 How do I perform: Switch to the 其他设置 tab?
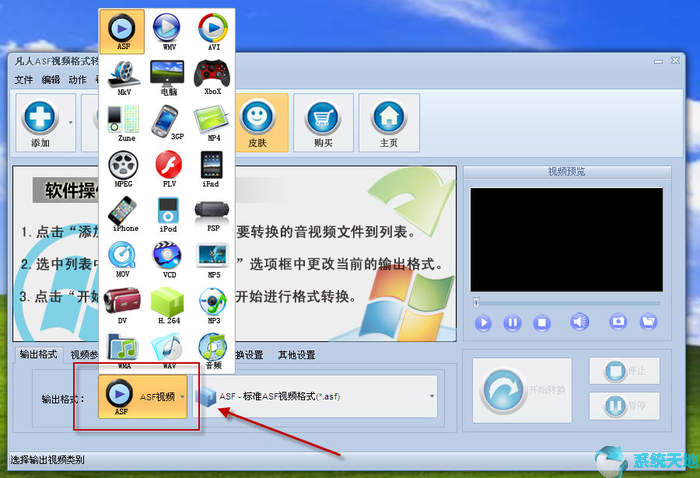click(296, 355)
